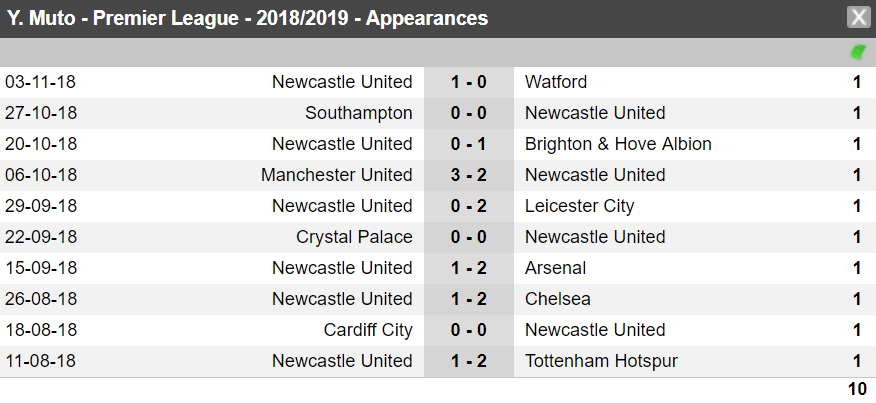Open Leicester City team page
This screenshot has width=876, height=403.
coord(579,206)
